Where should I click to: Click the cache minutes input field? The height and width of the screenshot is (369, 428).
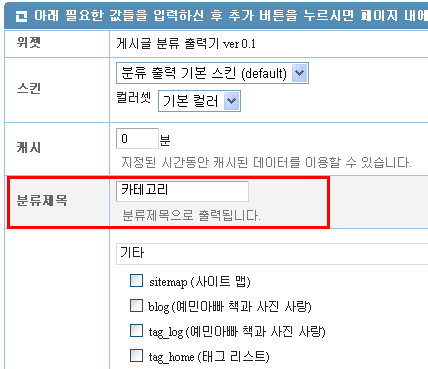point(137,138)
